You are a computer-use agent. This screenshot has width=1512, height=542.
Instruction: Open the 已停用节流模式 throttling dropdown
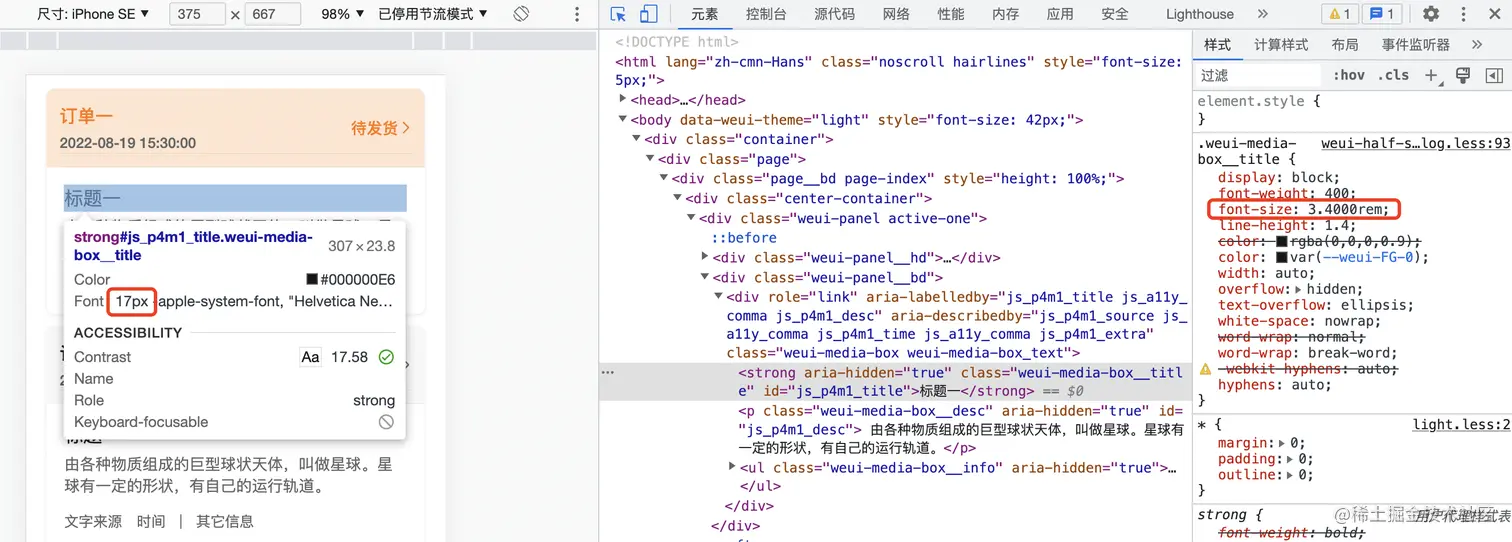[433, 14]
